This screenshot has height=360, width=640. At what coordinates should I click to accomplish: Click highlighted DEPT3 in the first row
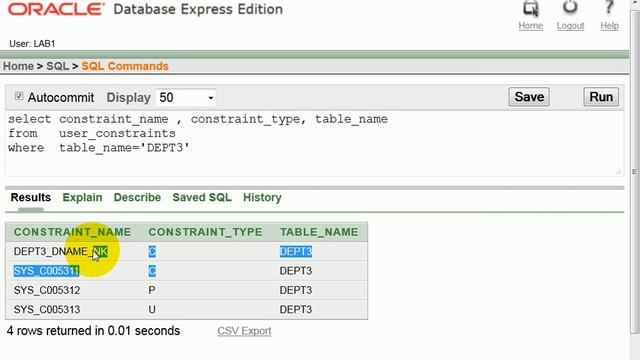pyautogui.click(x=296, y=251)
